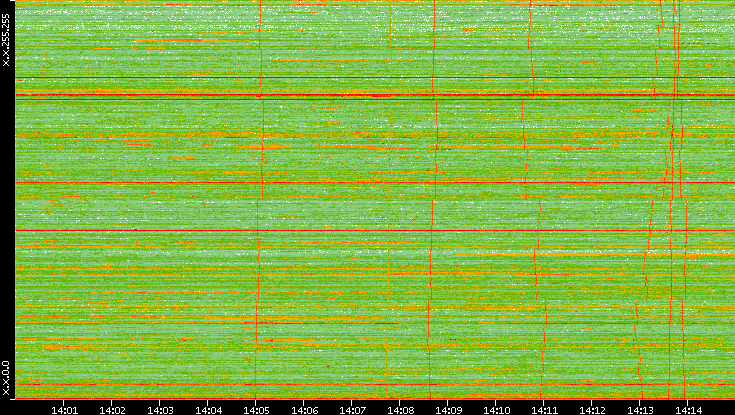Click the x.x.255.255 address axis label
Image resolution: width=735 pixels, height=415 pixels.
click(x=6, y=40)
